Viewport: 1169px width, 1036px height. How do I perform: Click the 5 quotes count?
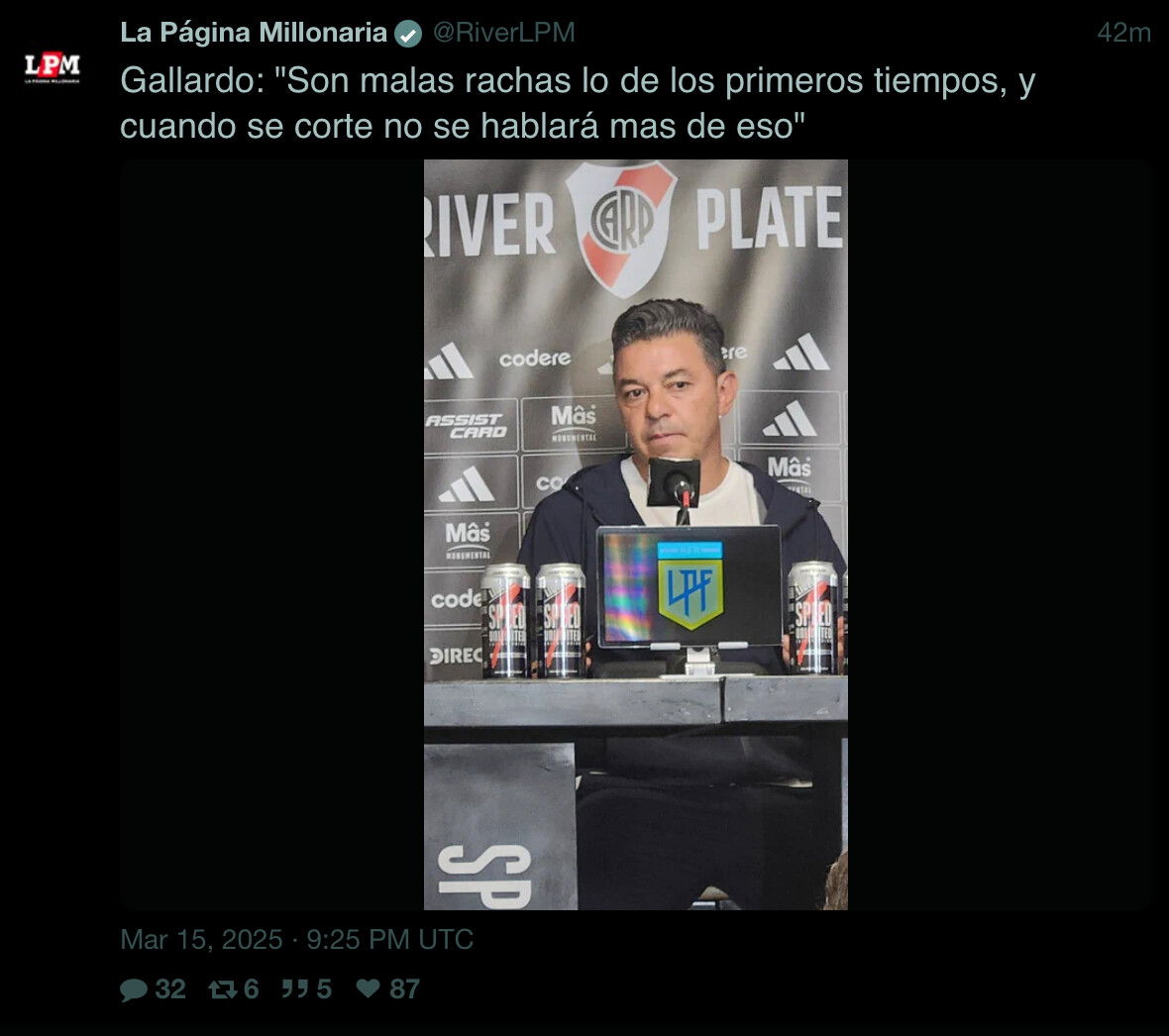324,989
